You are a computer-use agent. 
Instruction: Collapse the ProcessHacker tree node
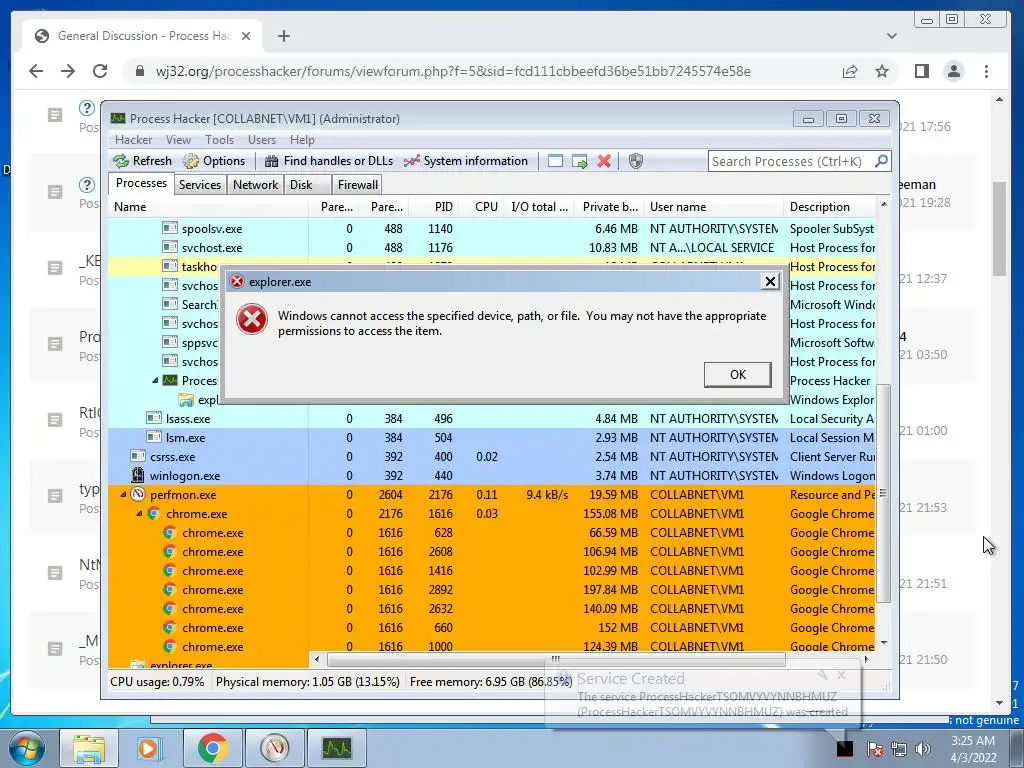[155, 380]
